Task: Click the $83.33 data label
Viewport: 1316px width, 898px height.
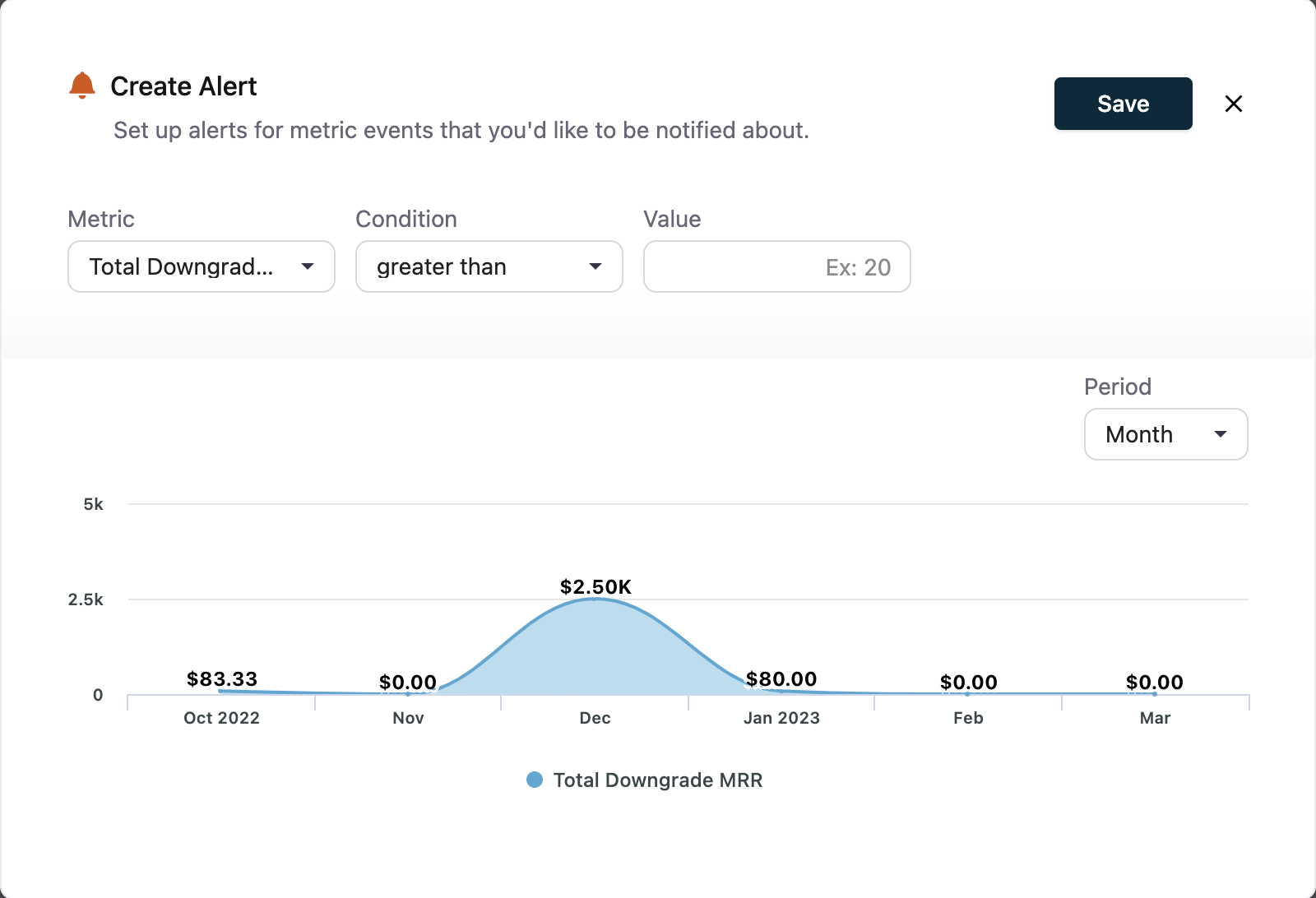Action: (222, 678)
